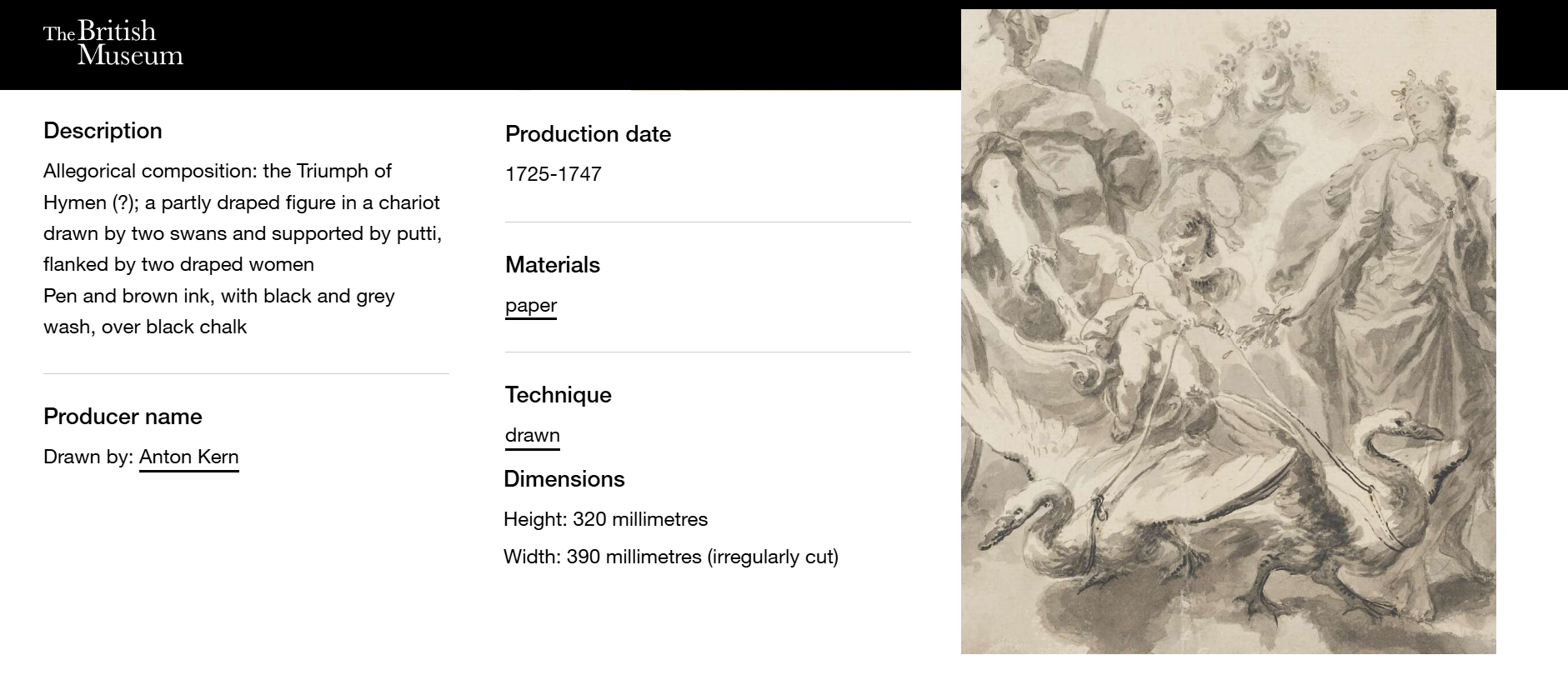1568x685 pixels.
Task: Click the Width 390 millimetres text
Action: tap(670, 557)
